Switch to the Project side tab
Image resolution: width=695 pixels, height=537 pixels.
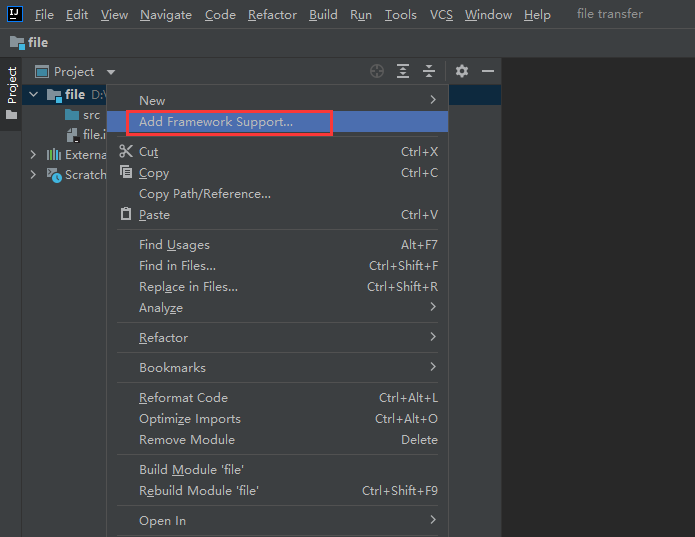[12, 85]
